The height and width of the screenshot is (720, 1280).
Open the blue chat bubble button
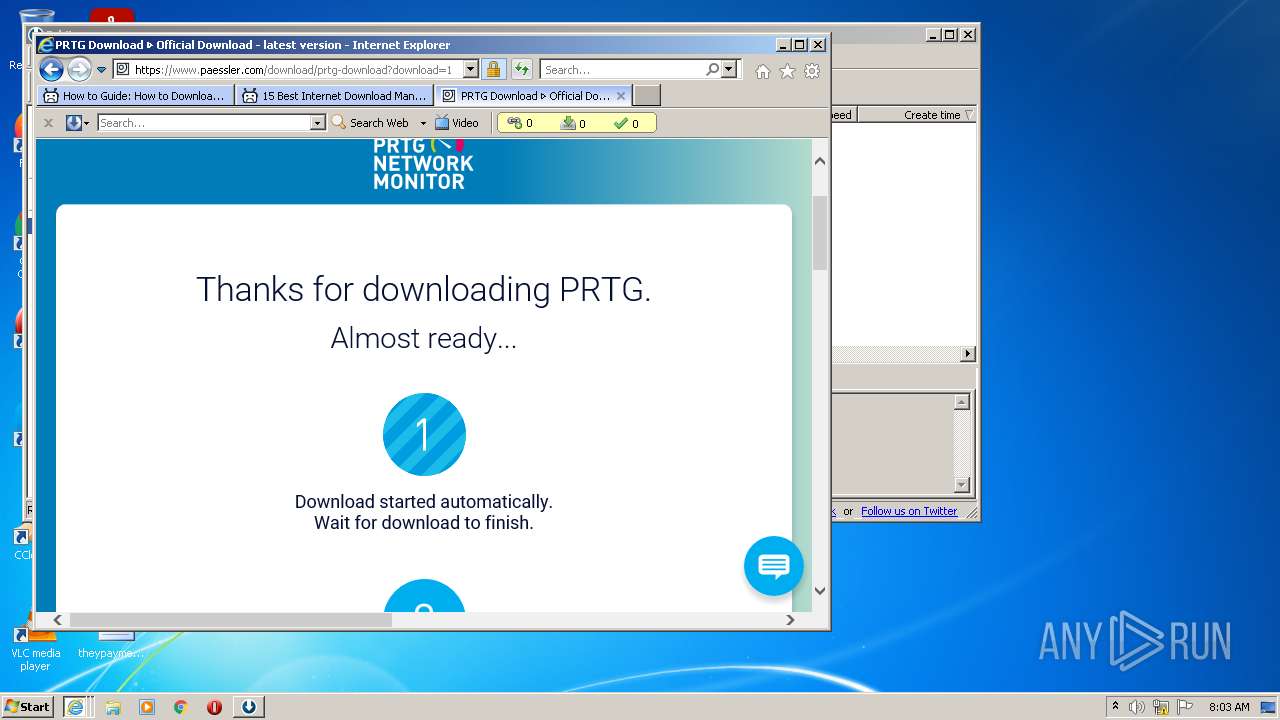click(774, 566)
